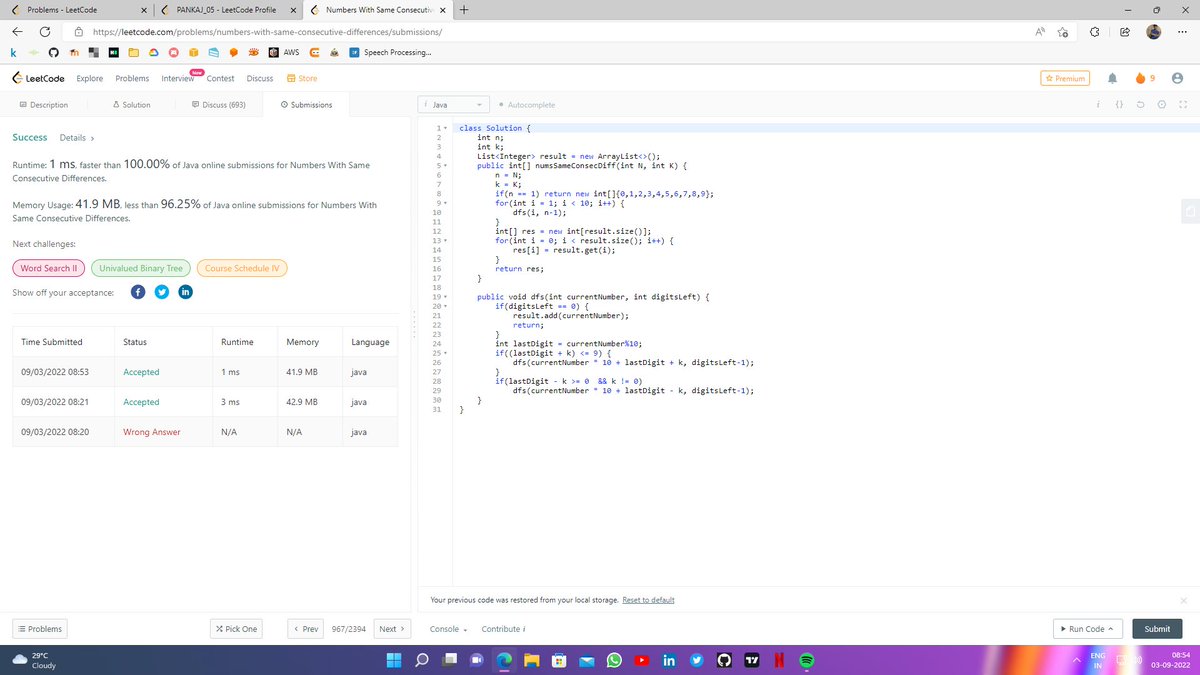Switch to Description tab
The image size is (1200, 675).
click(x=44, y=105)
